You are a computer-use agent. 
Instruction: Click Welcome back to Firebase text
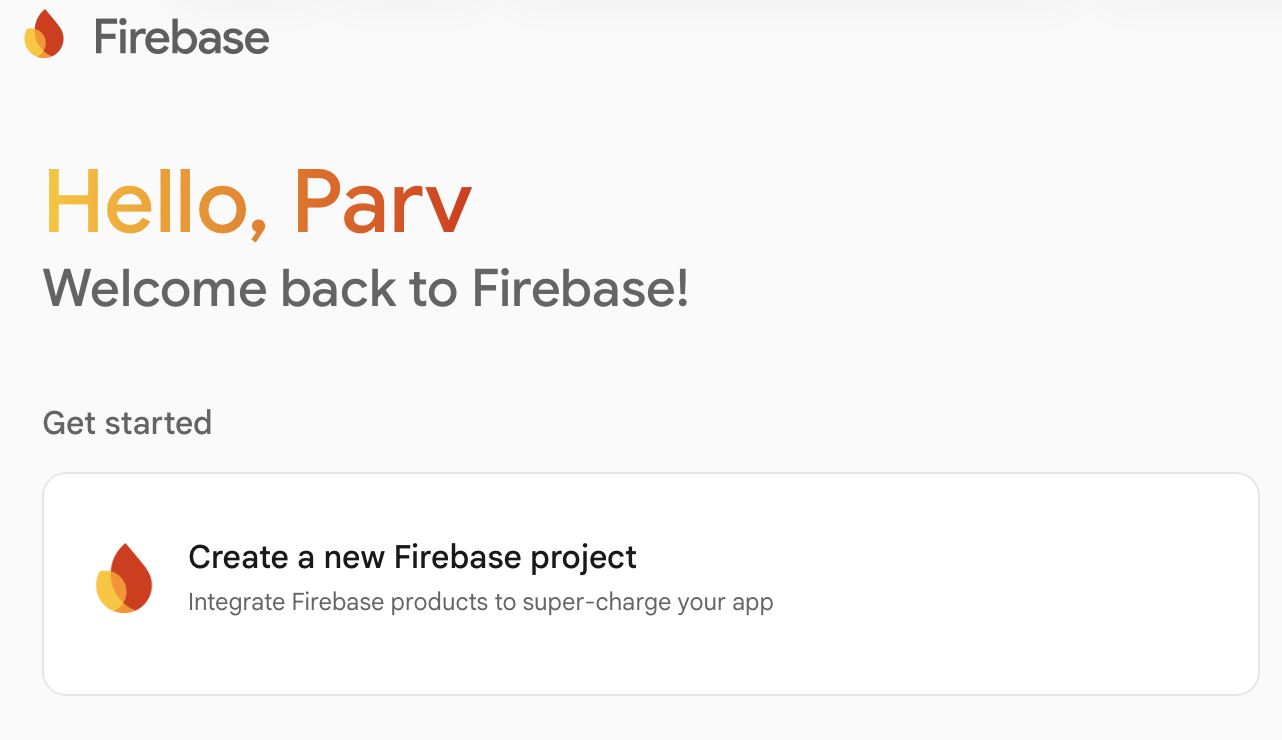click(x=364, y=290)
